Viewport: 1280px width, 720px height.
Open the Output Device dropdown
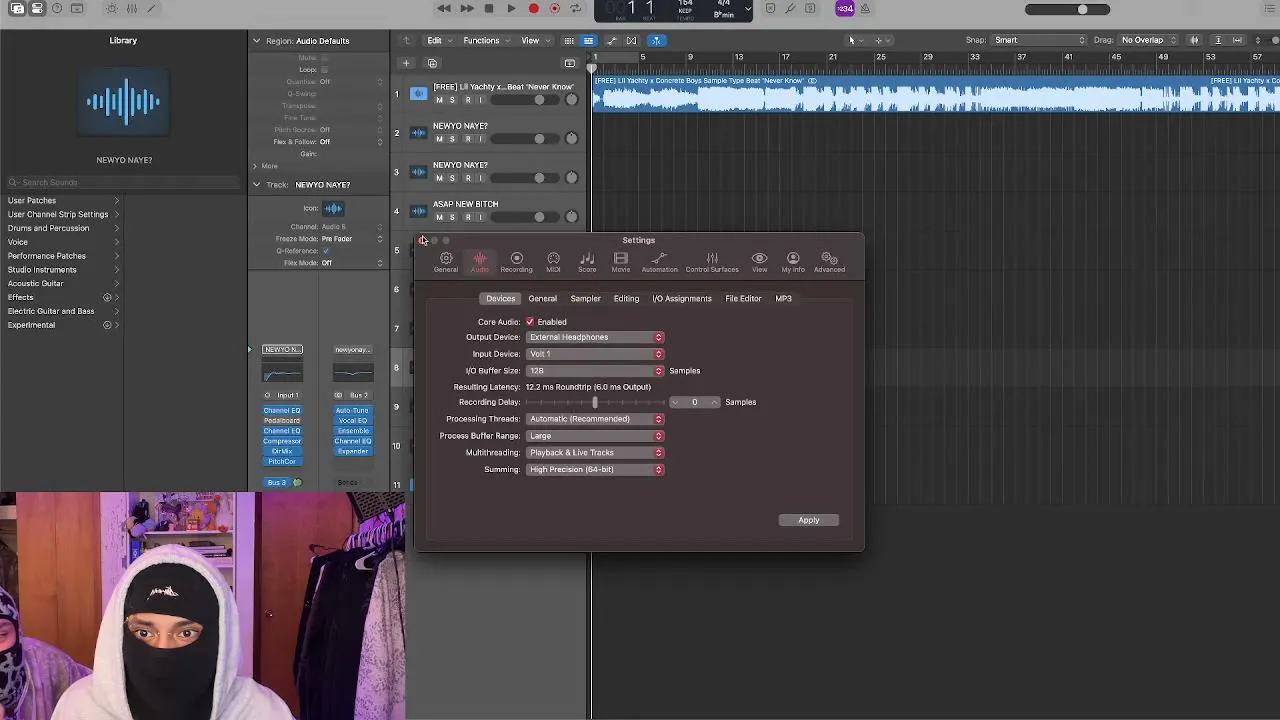click(x=595, y=337)
